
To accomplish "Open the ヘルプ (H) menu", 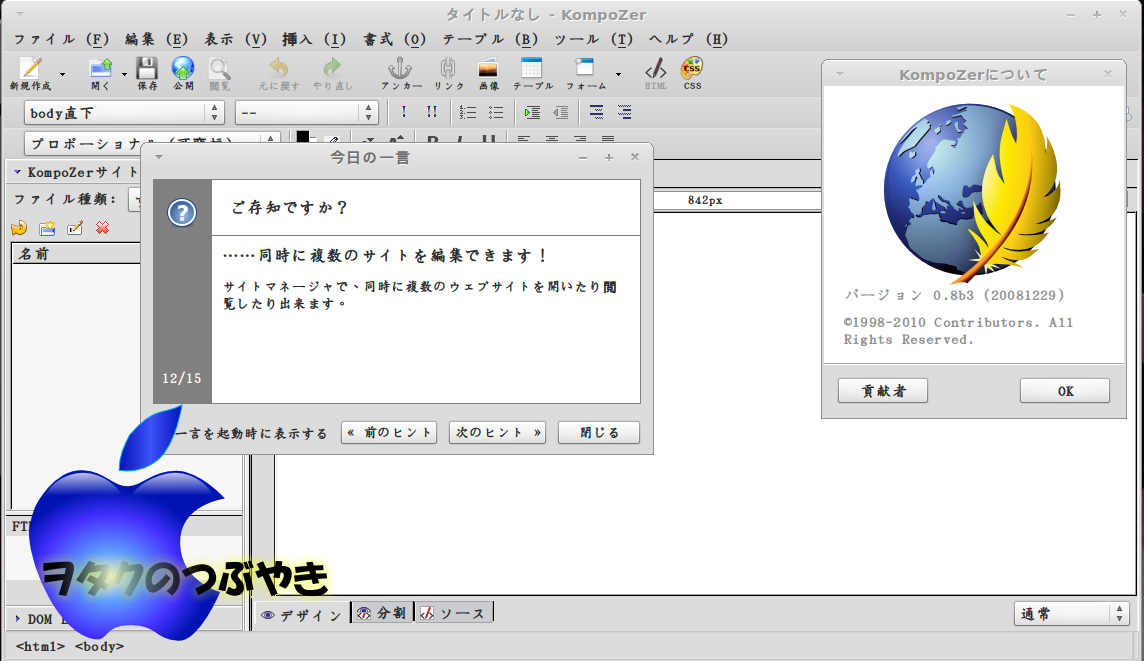I will pyautogui.click(x=688, y=39).
